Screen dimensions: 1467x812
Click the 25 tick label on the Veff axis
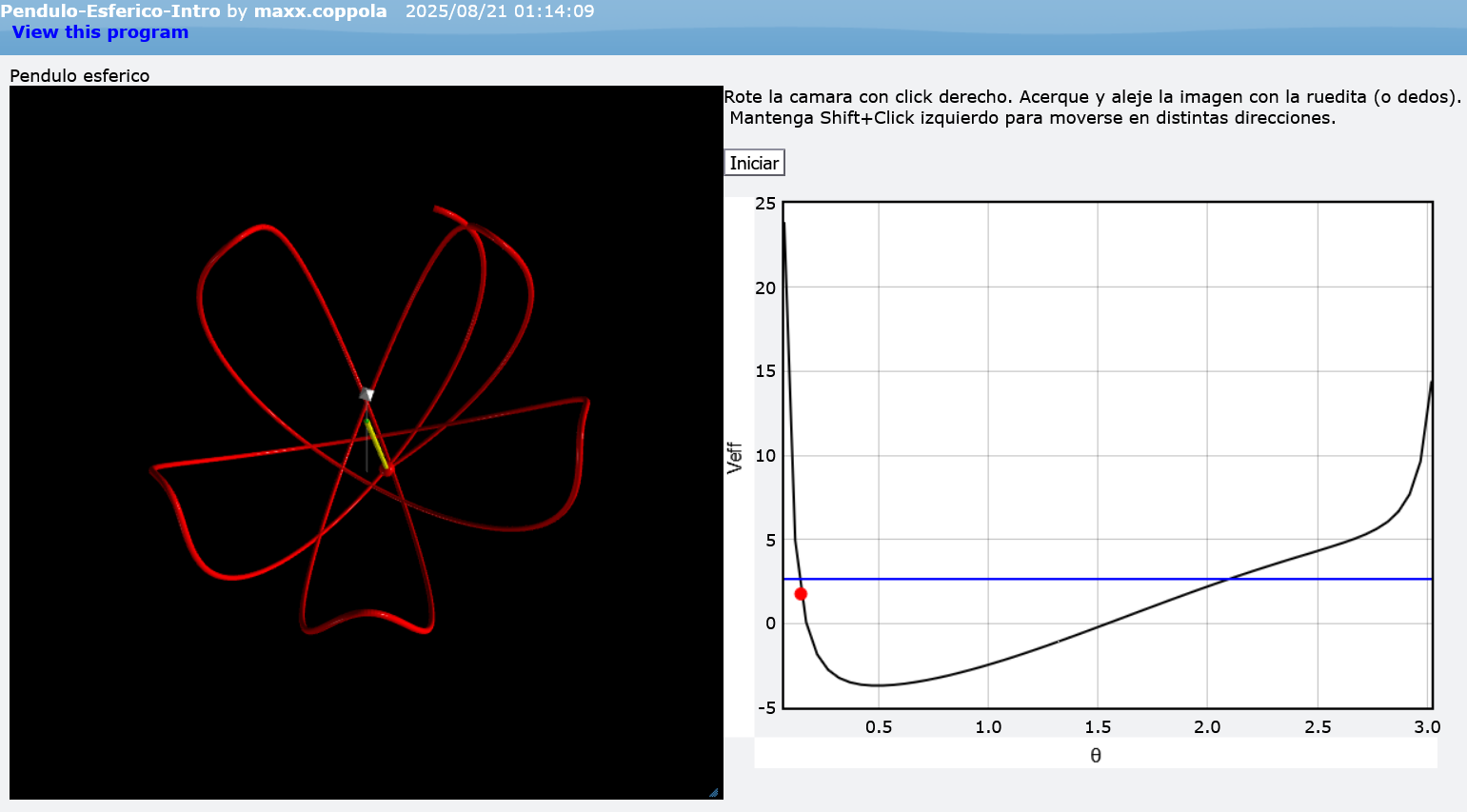[x=763, y=202]
